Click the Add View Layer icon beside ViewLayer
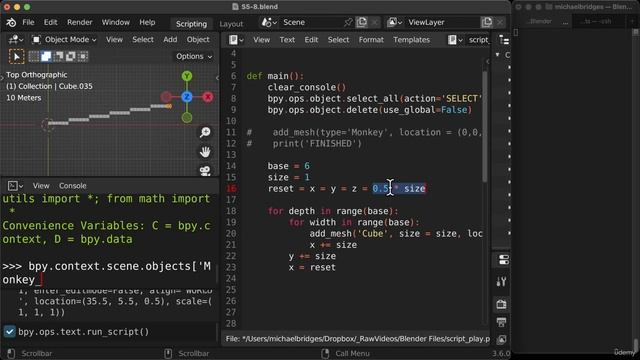 (487, 22)
